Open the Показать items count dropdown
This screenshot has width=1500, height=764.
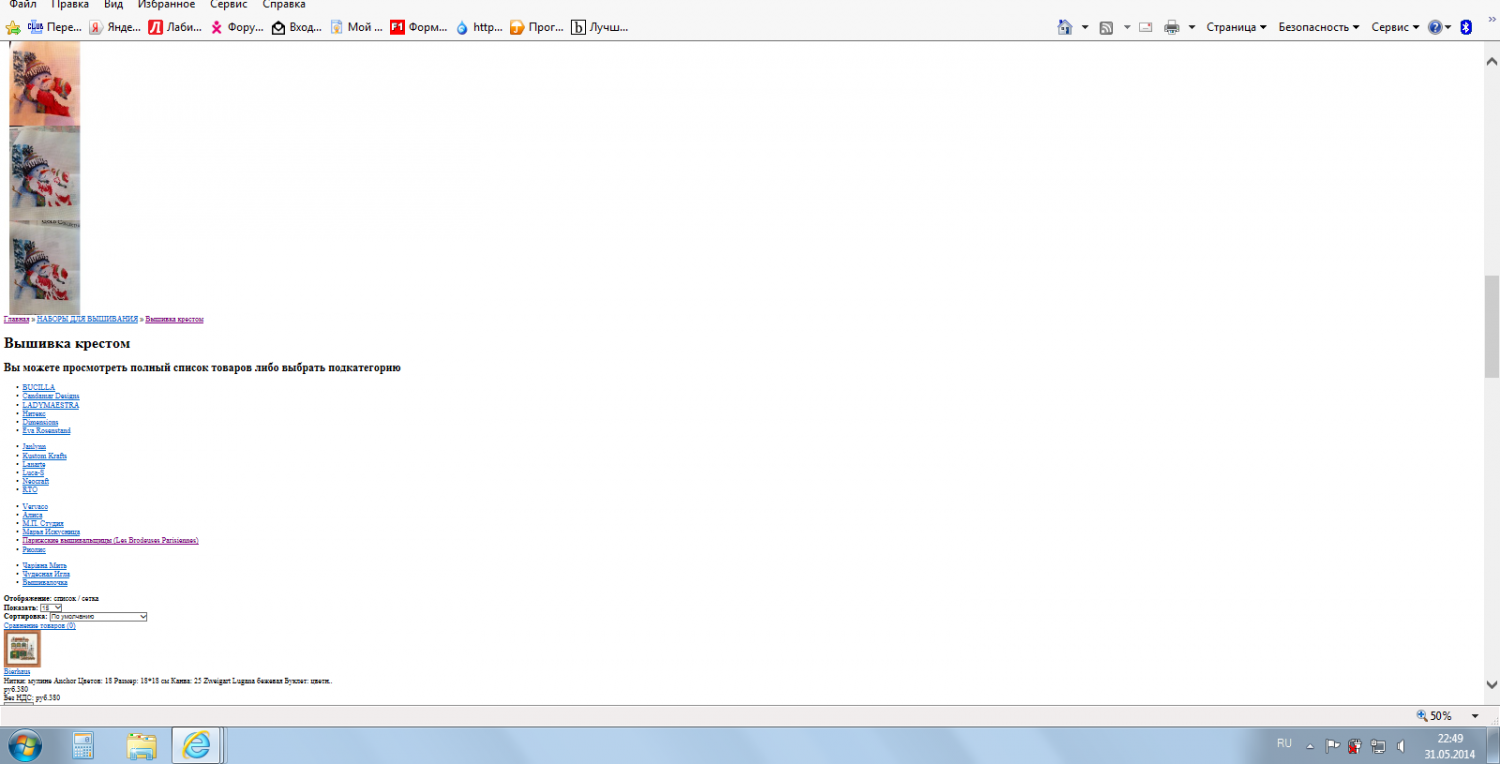coord(51,608)
